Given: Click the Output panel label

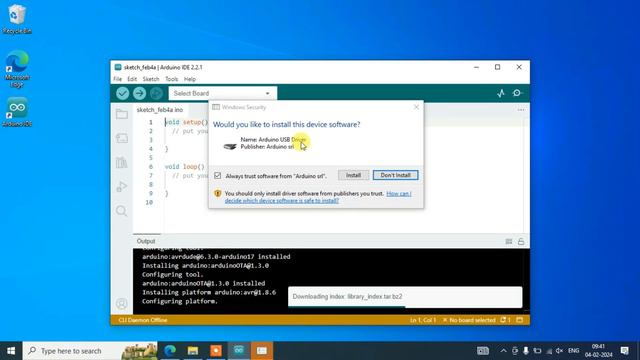Looking at the screenshot, I should pyautogui.click(x=146, y=241).
